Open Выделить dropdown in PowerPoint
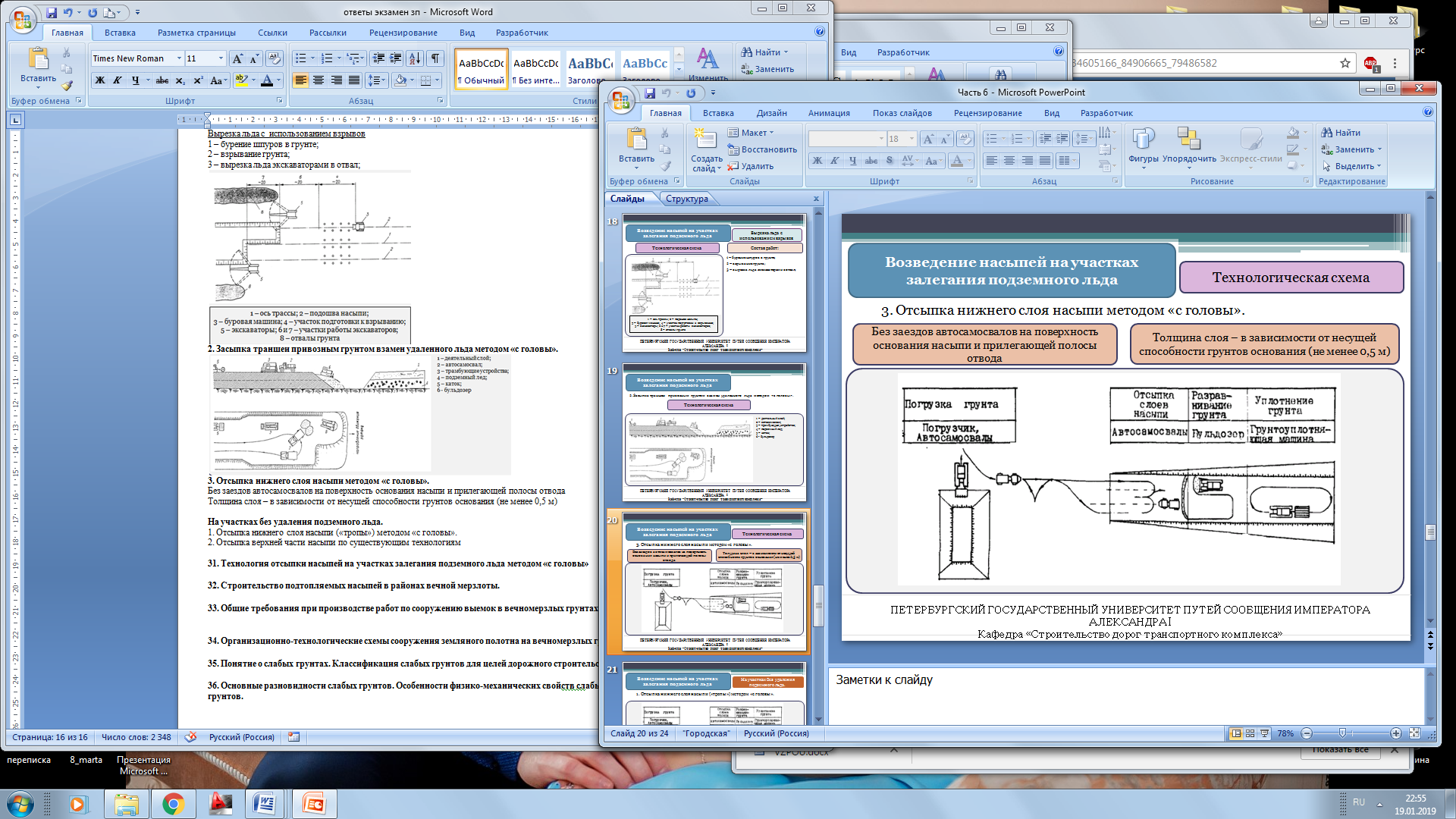Image resolution: width=1456 pixels, height=819 pixels. coord(1352,166)
